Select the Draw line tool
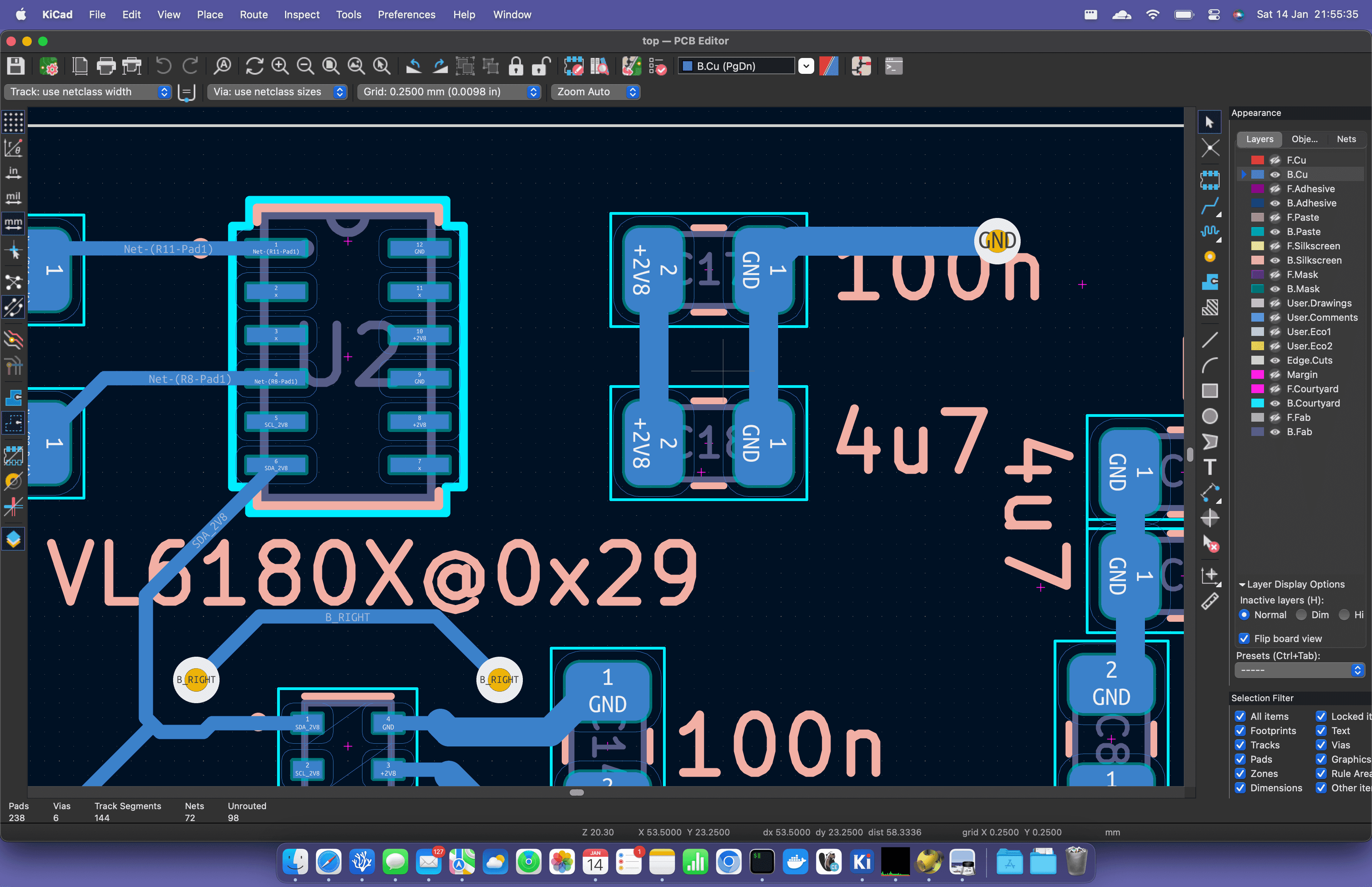The image size is (1372, 887). pyautogui.click(x=1210, y=340)
